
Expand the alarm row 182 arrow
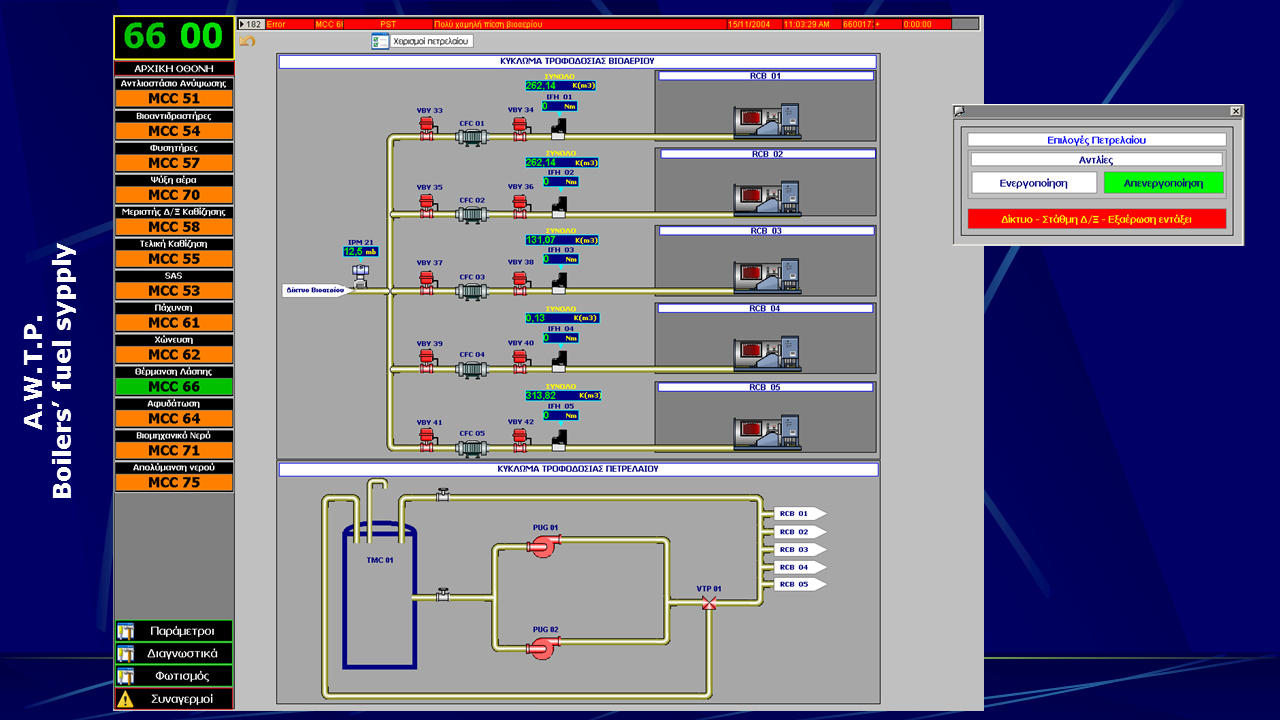(x=243, y=23)
